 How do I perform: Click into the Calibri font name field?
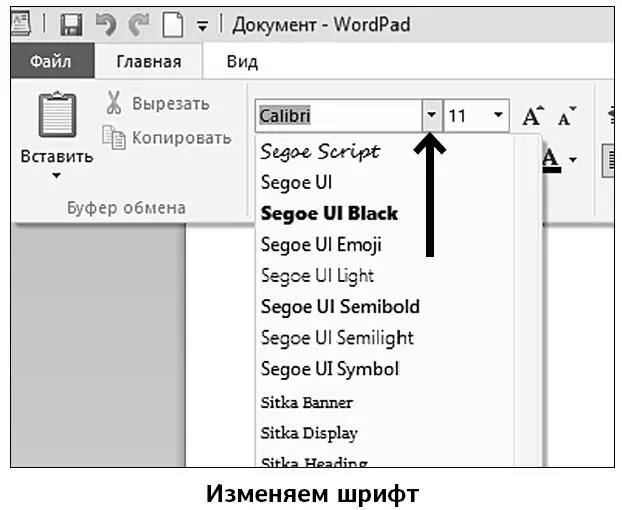[338, 116]
